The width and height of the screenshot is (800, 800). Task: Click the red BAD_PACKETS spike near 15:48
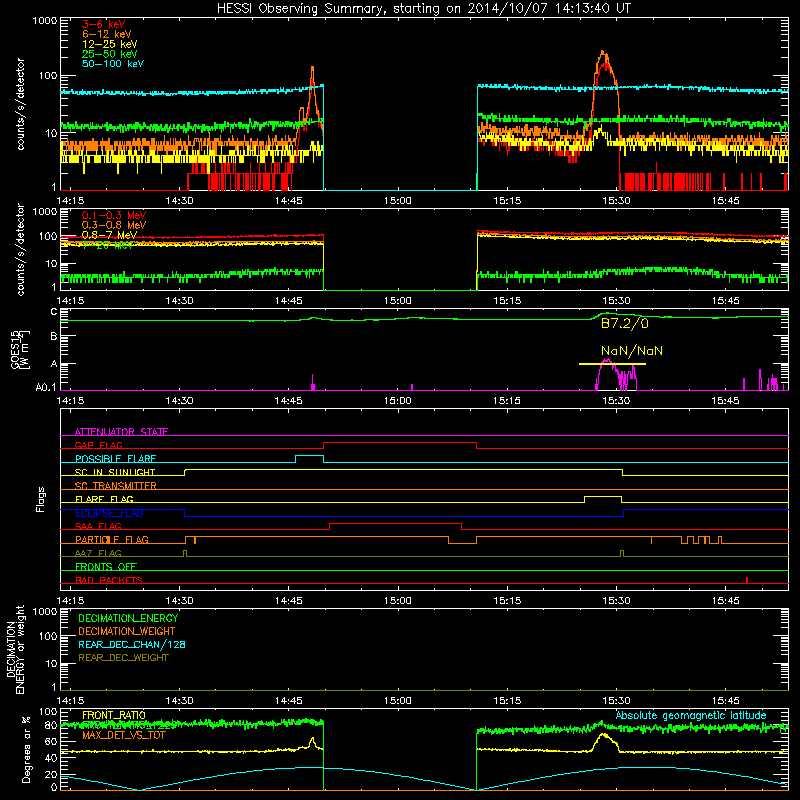click(x=747, y=580)
